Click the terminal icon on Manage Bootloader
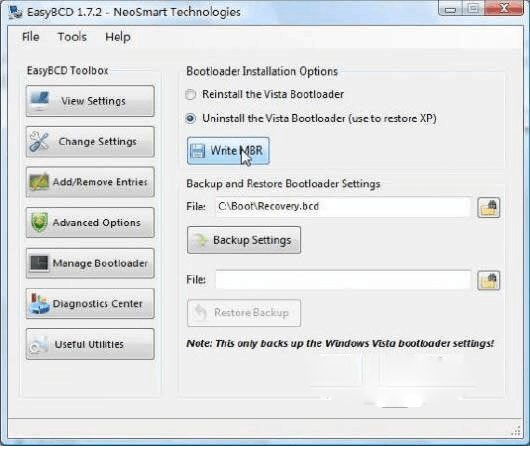This screenshot has width=530, height=451. (x=39, y=263)
